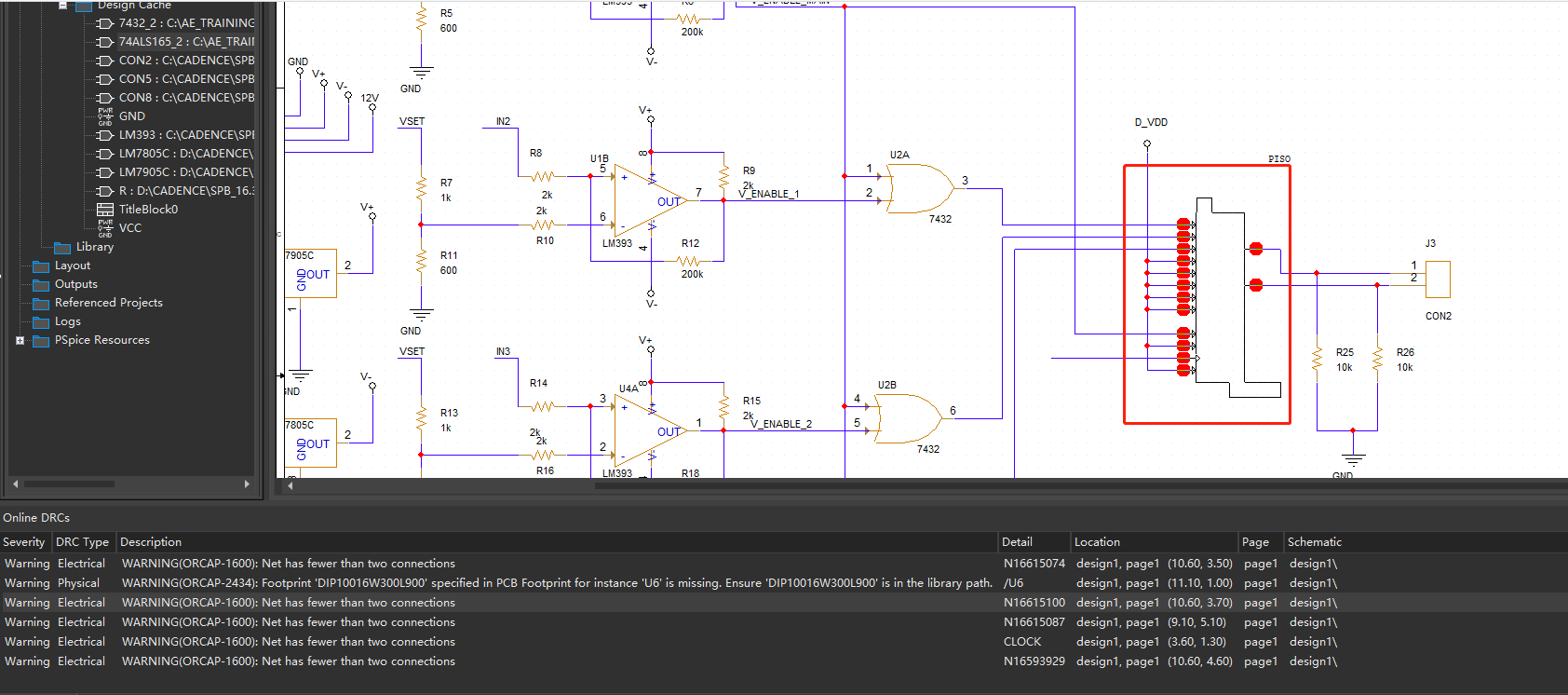Click the LM7805C part icon in tree
1568x695 pixels.
[x=105, y=154]
